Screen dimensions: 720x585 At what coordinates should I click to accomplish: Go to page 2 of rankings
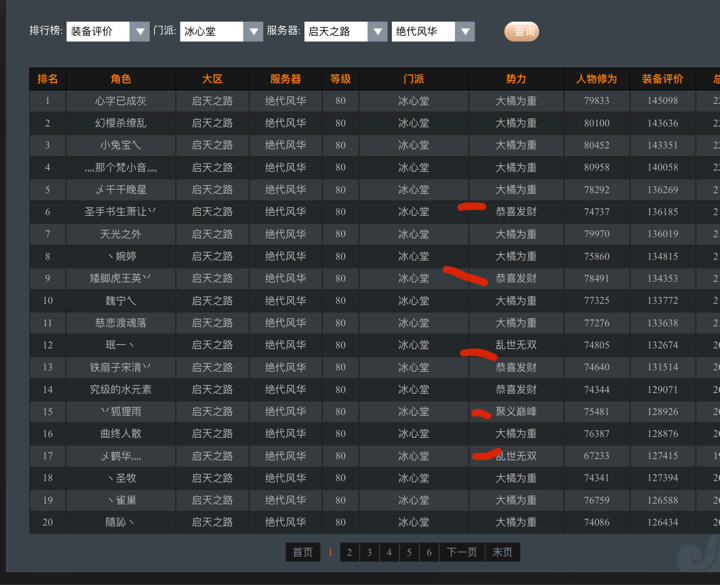click(349, 552)
